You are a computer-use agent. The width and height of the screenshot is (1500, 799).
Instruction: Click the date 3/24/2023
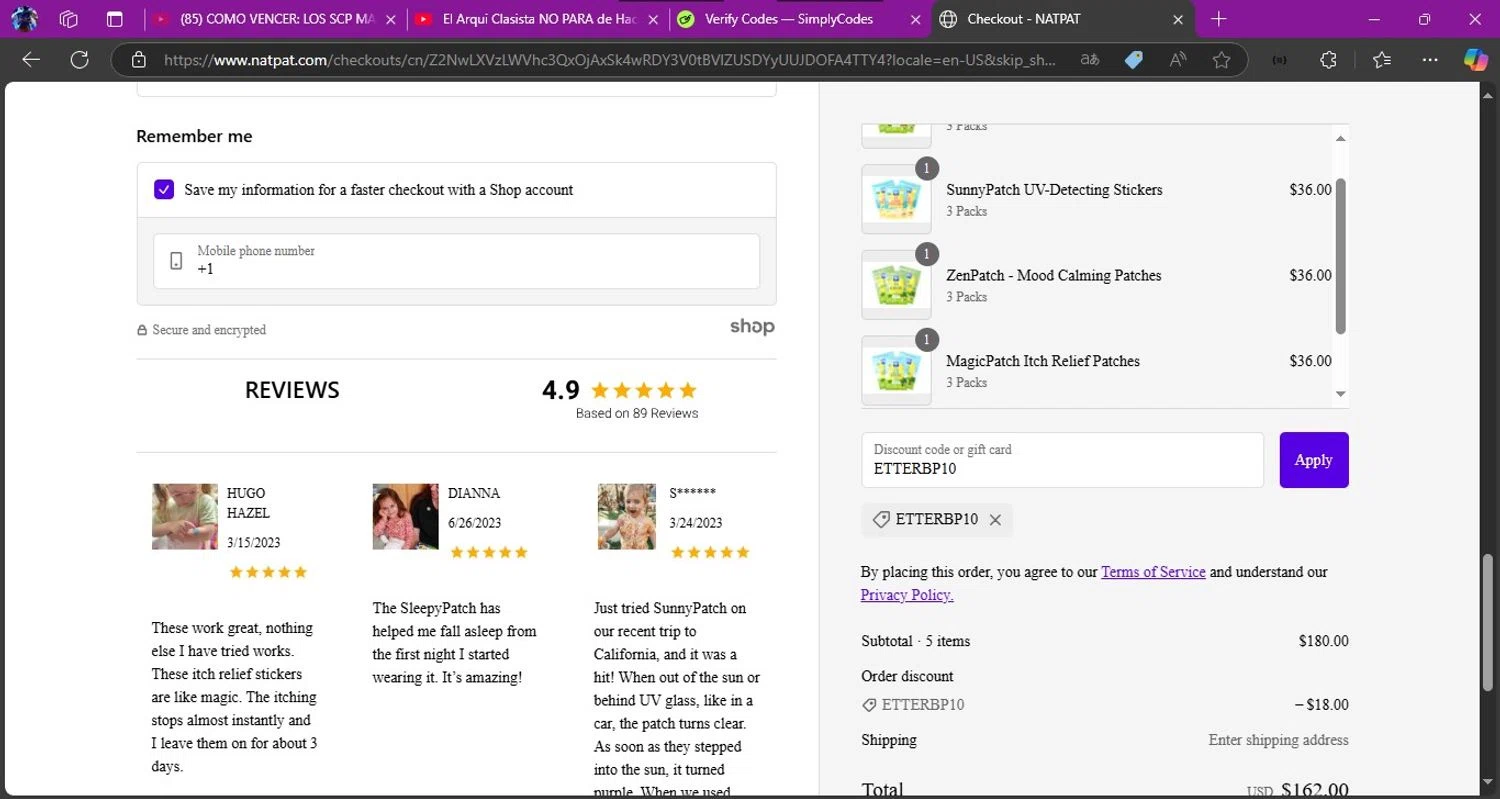(x=696, y=523)
